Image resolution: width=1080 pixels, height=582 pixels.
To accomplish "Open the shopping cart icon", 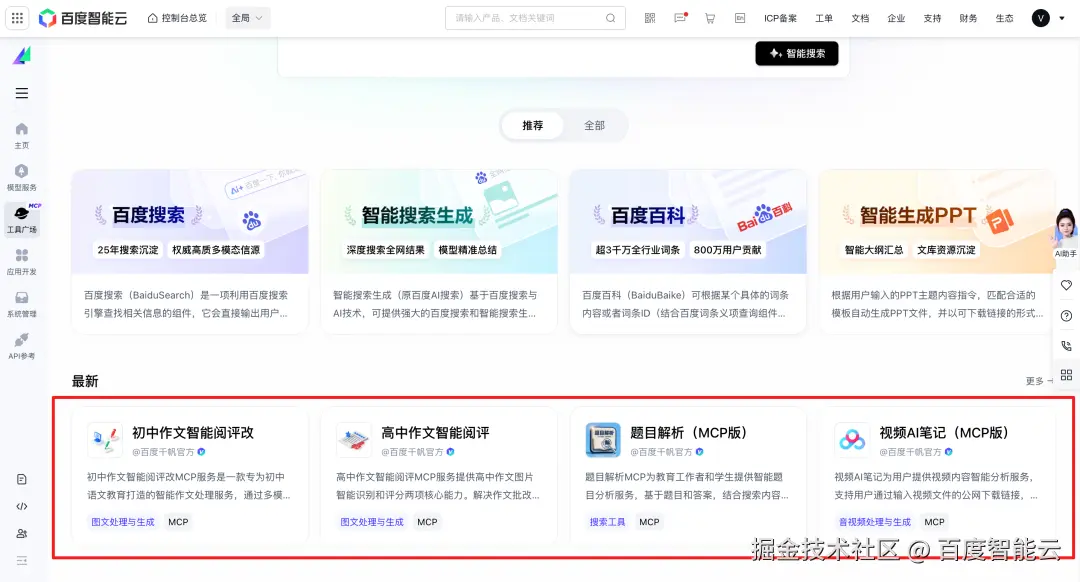I will click(709, 18).
